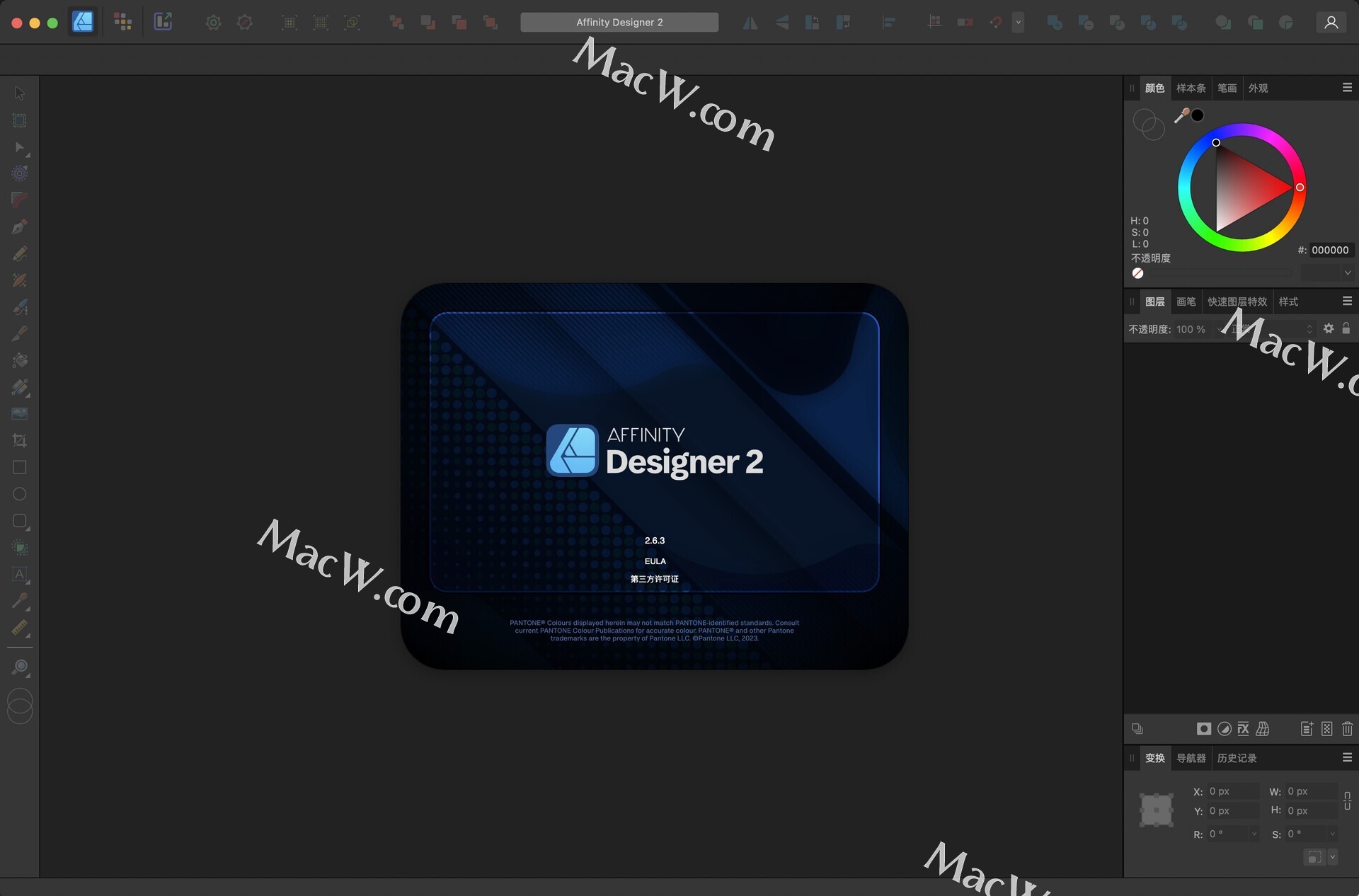
Task: Click the boolean Subtract operation icon
Action: pos(1086,23)
